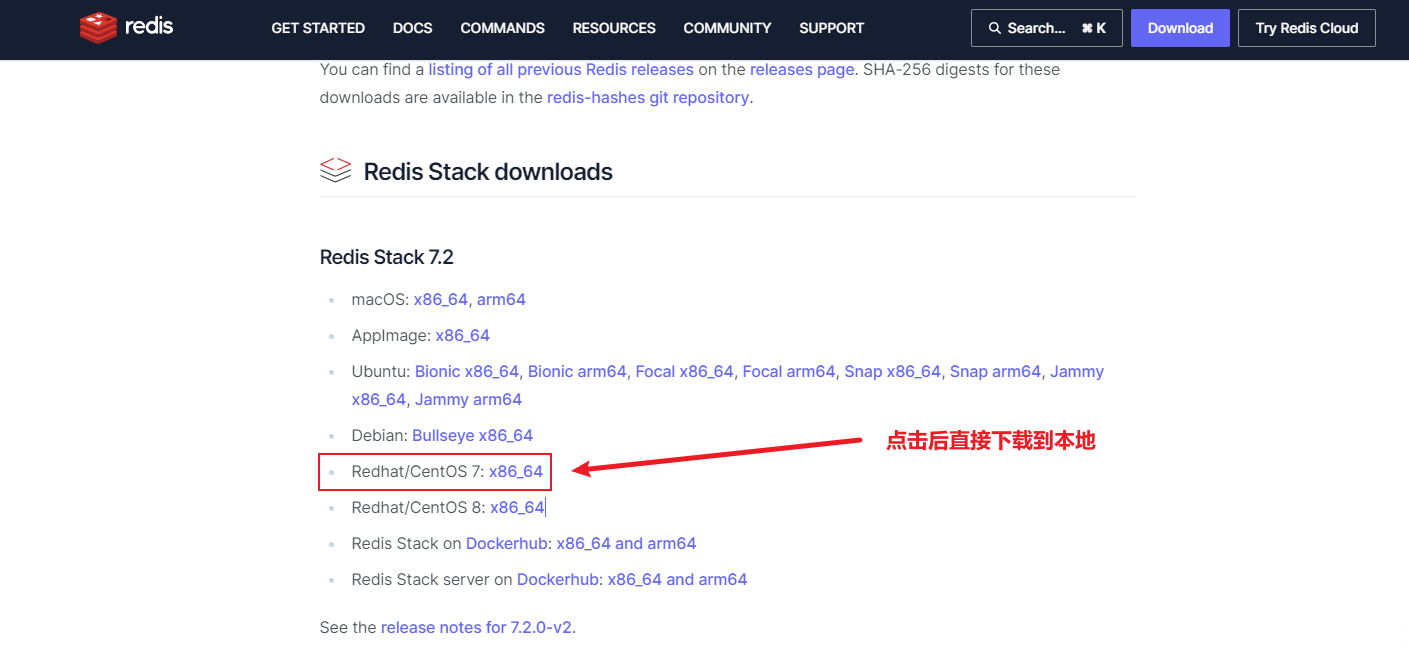Open release notes for 7.2.0-v2

pyautogui.click(x=476, y=628)
